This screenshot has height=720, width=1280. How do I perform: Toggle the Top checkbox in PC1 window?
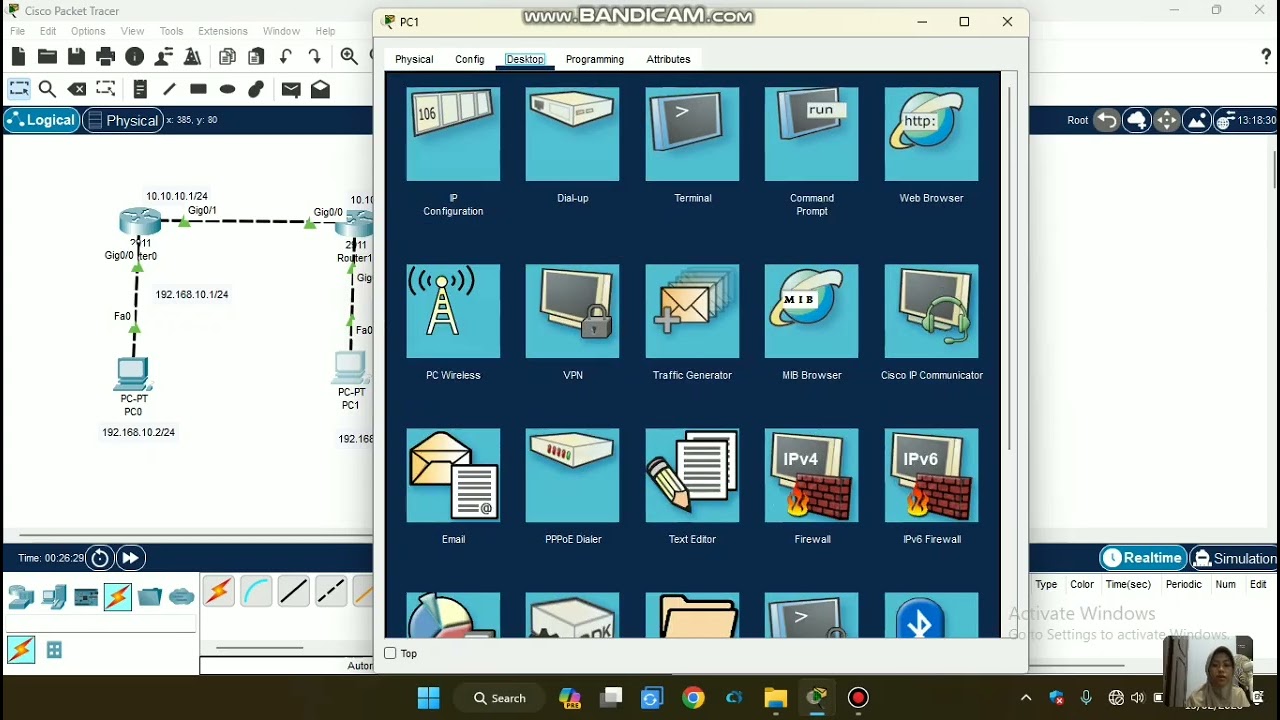[390, 653]
